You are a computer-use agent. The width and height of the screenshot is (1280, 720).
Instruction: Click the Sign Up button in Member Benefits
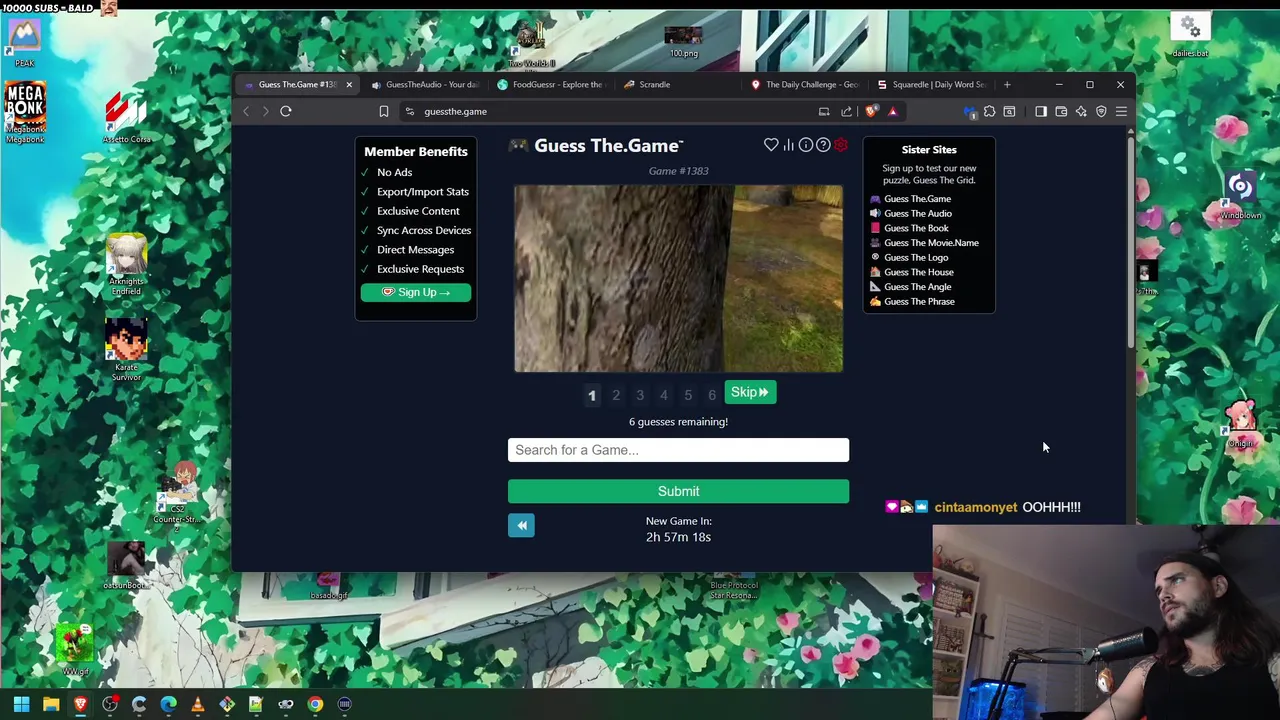click(416, 292)
